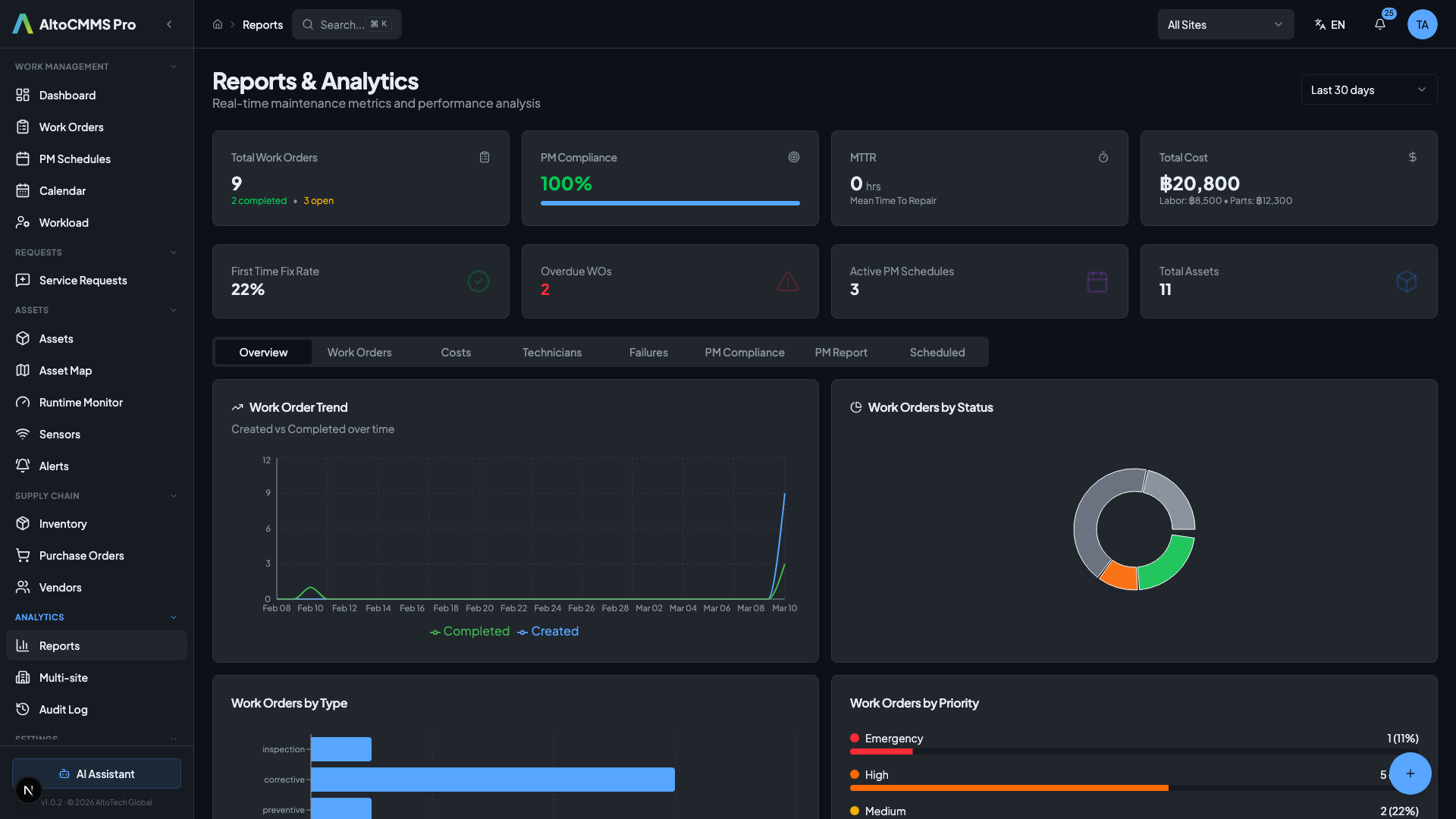Open Purchase Orders in the sidebar
The image size is (1456, 819).
point(81,555)
